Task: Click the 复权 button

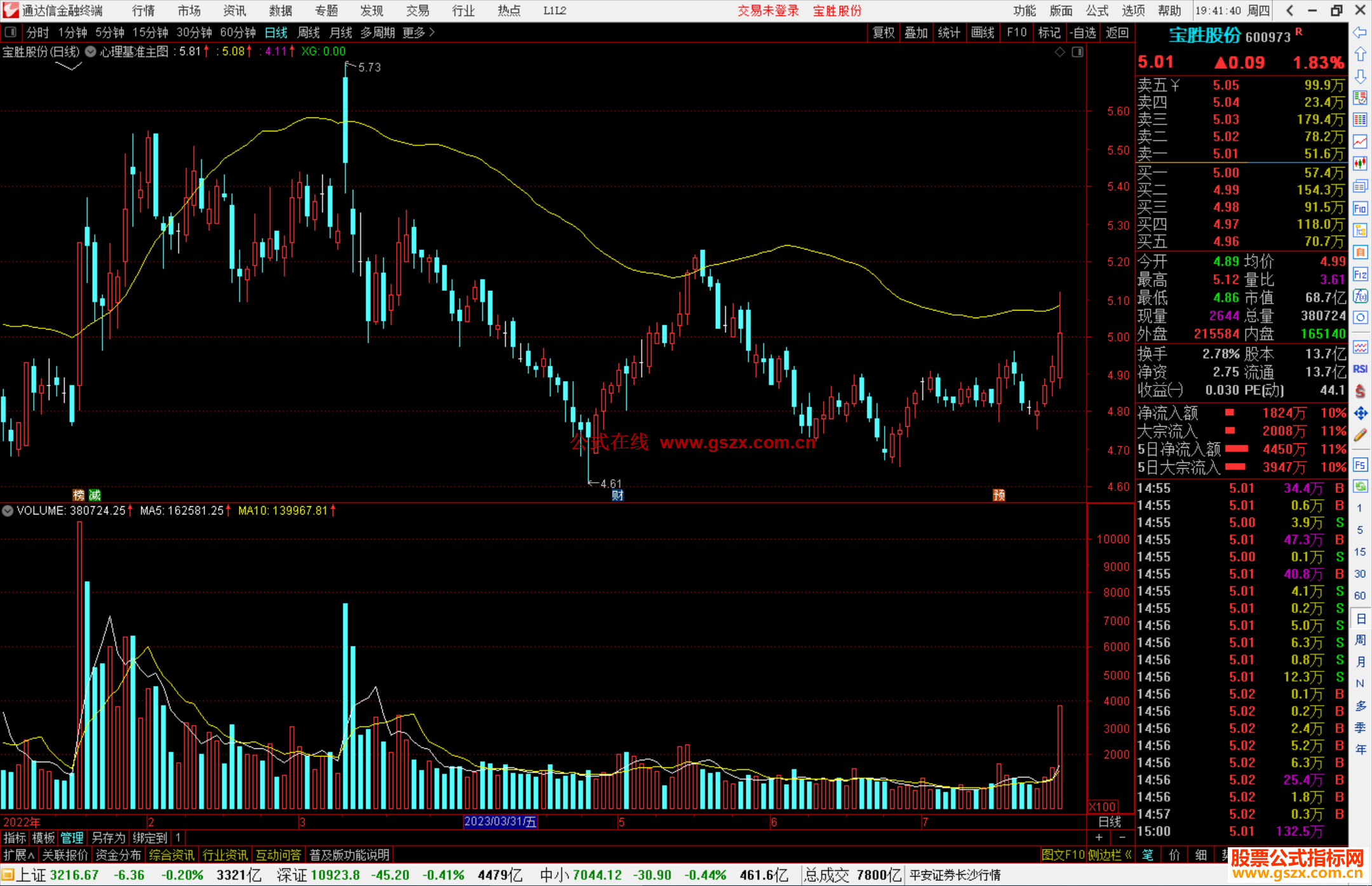Action: point(883,32)
